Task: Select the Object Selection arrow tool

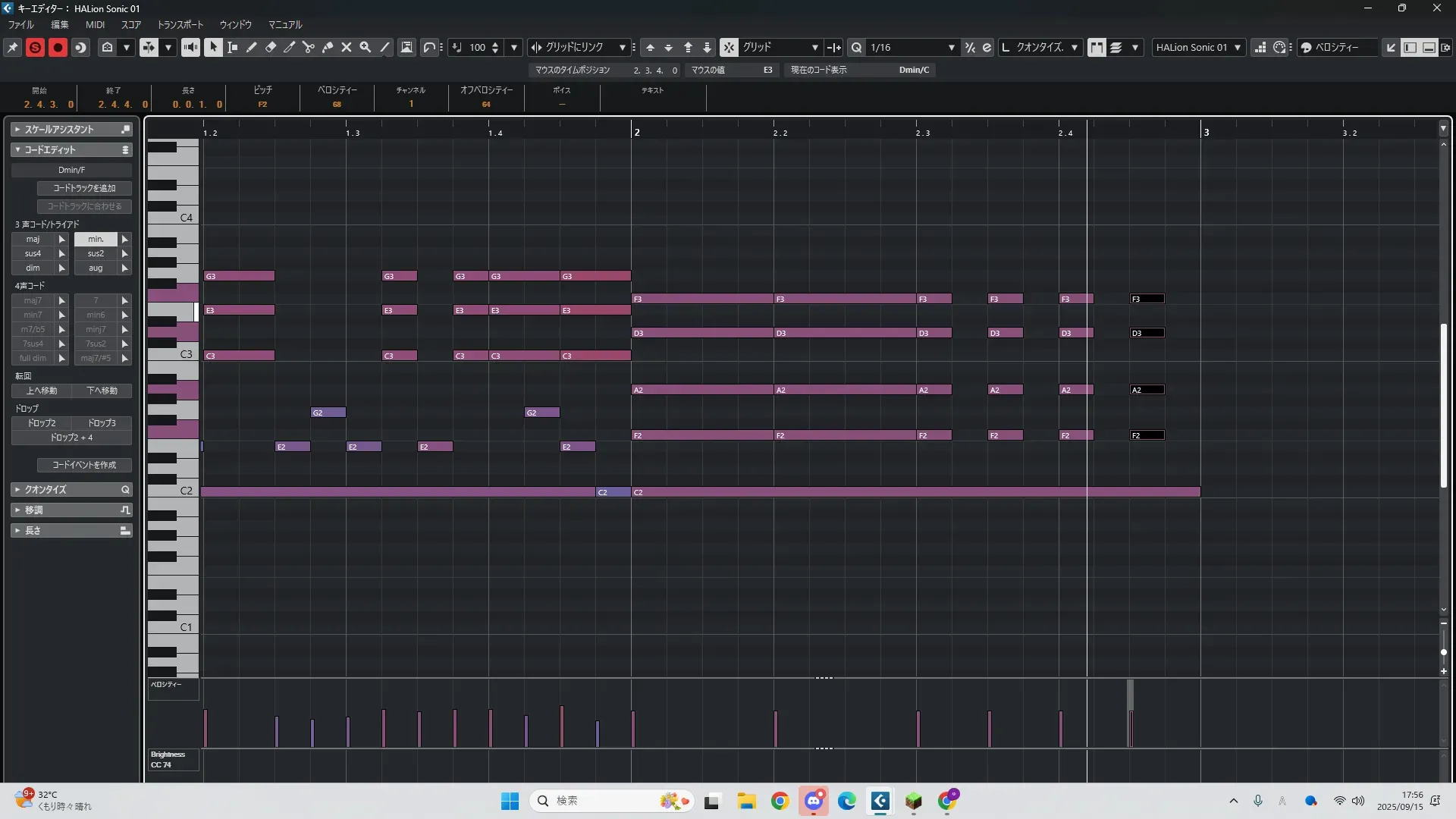Action: point(213,47)
